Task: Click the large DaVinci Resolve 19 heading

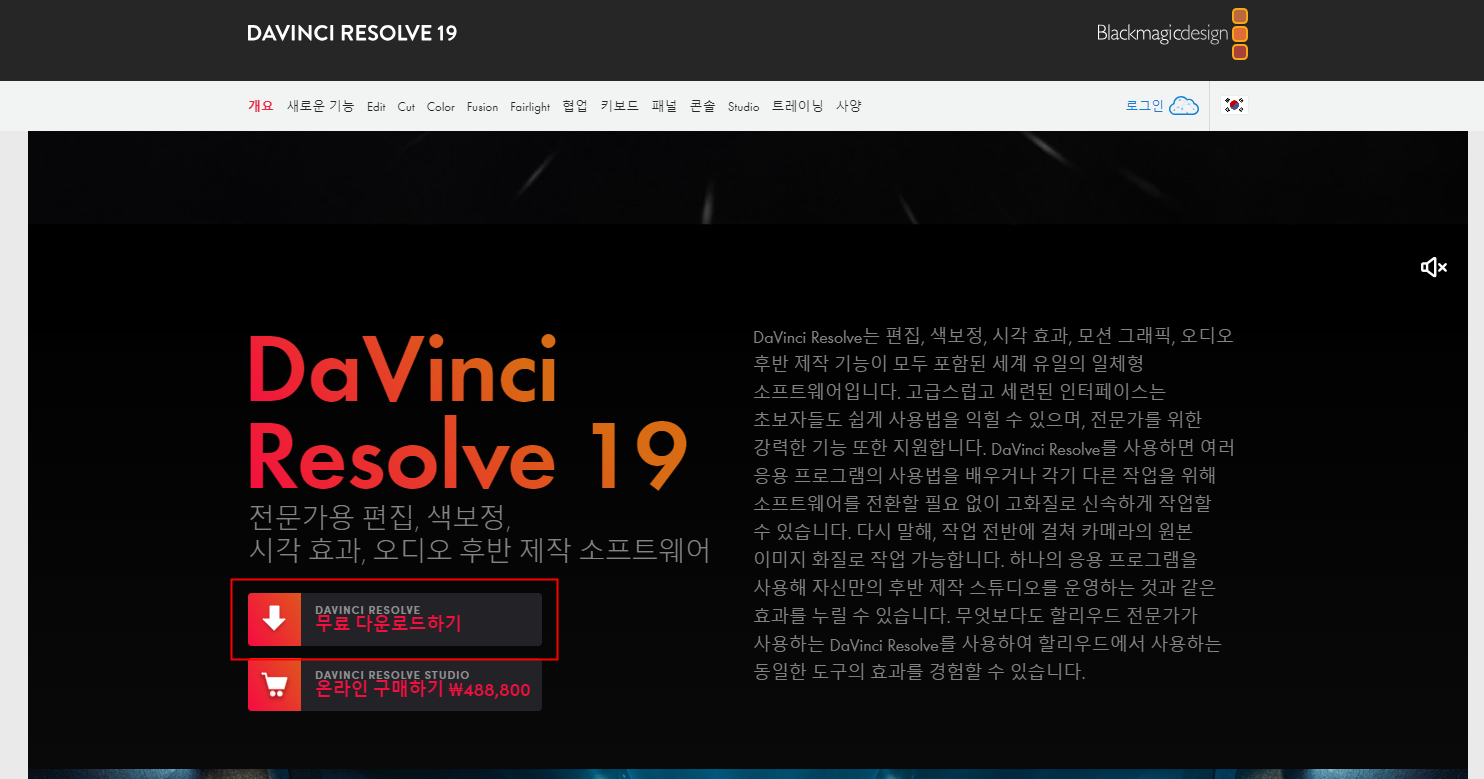Action: (468, 411)
